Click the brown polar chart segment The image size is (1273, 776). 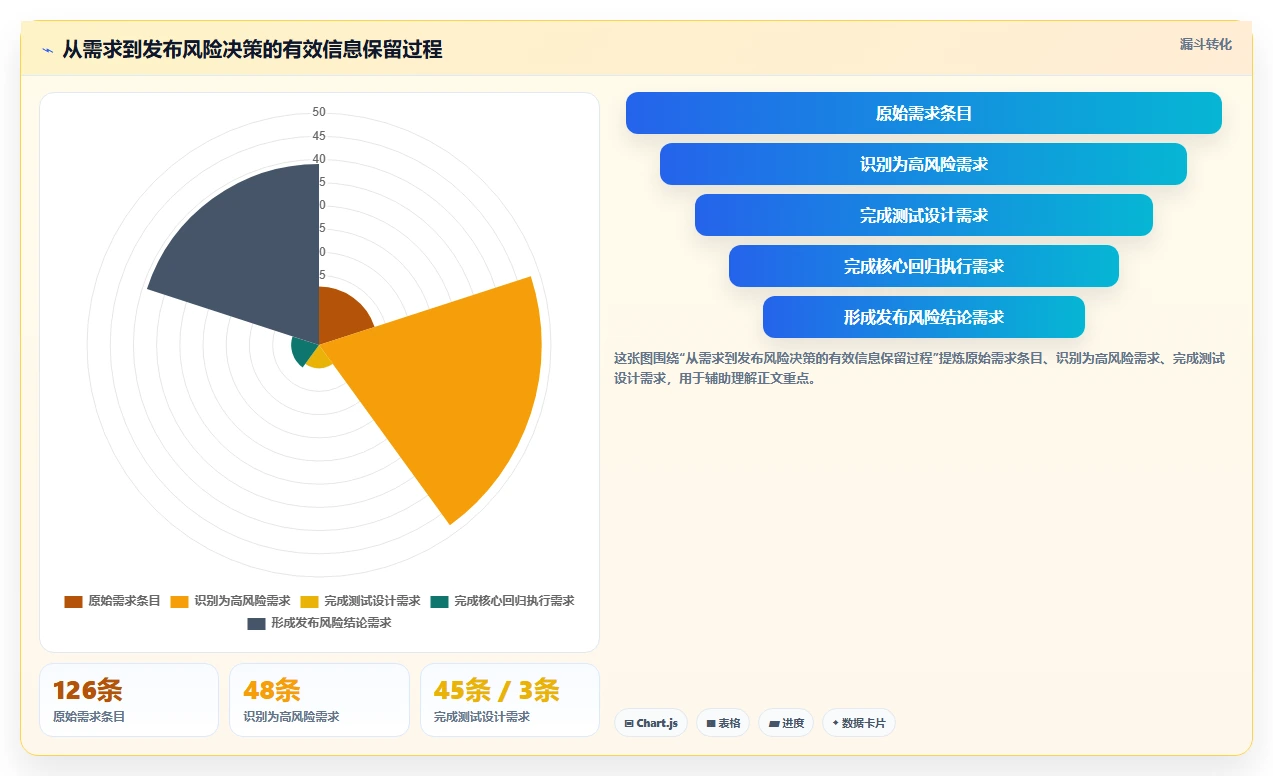coord(342,315)
